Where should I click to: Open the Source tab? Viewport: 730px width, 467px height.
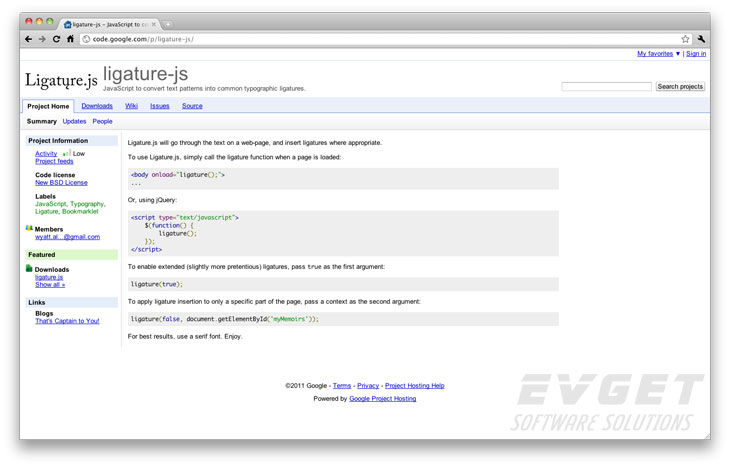coord(192,106)
